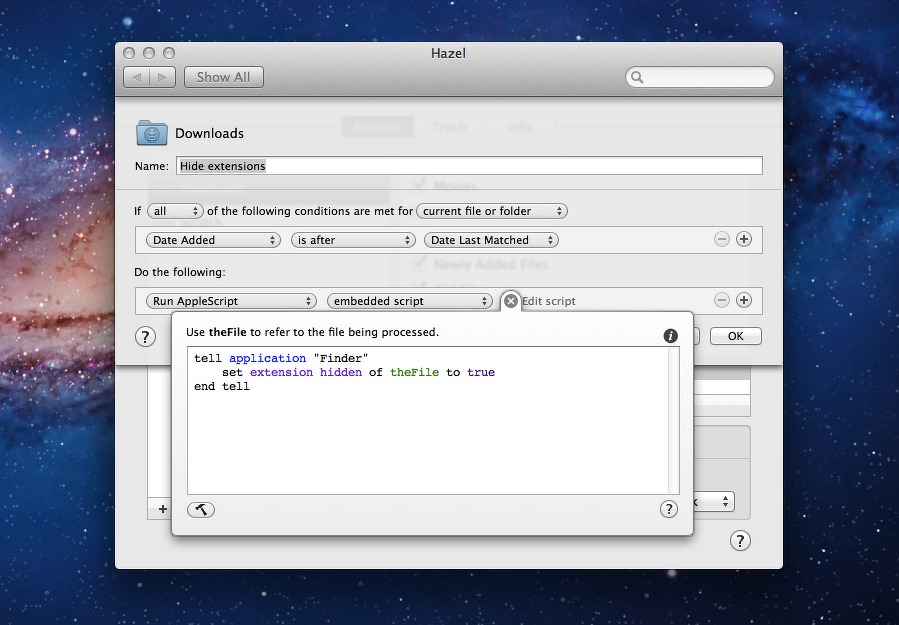Open the embedded script dropdown
The height and width of the screenshot is (625, 899).
(x=409, y=301)
